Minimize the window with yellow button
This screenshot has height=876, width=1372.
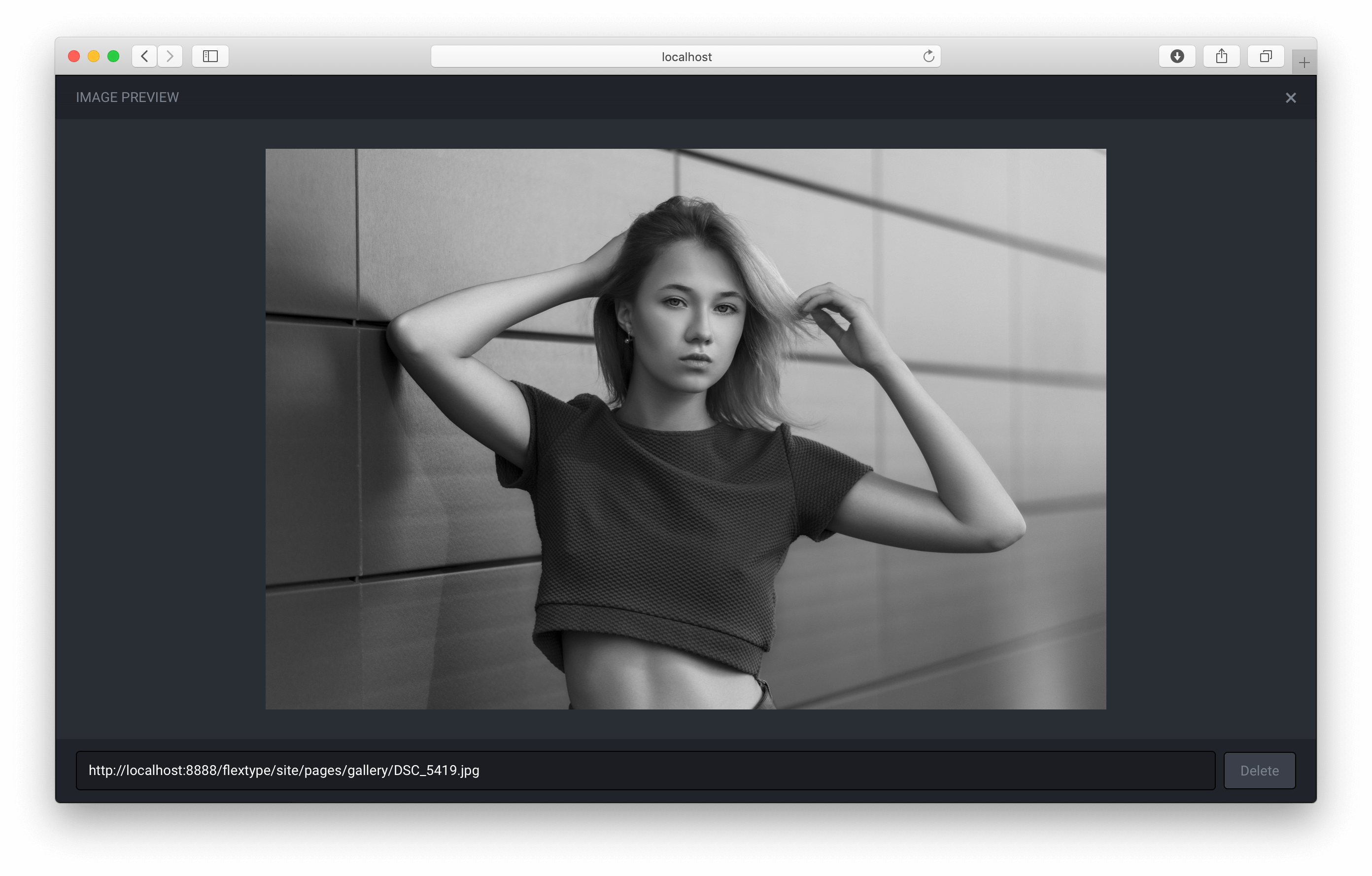pos(94,56)
